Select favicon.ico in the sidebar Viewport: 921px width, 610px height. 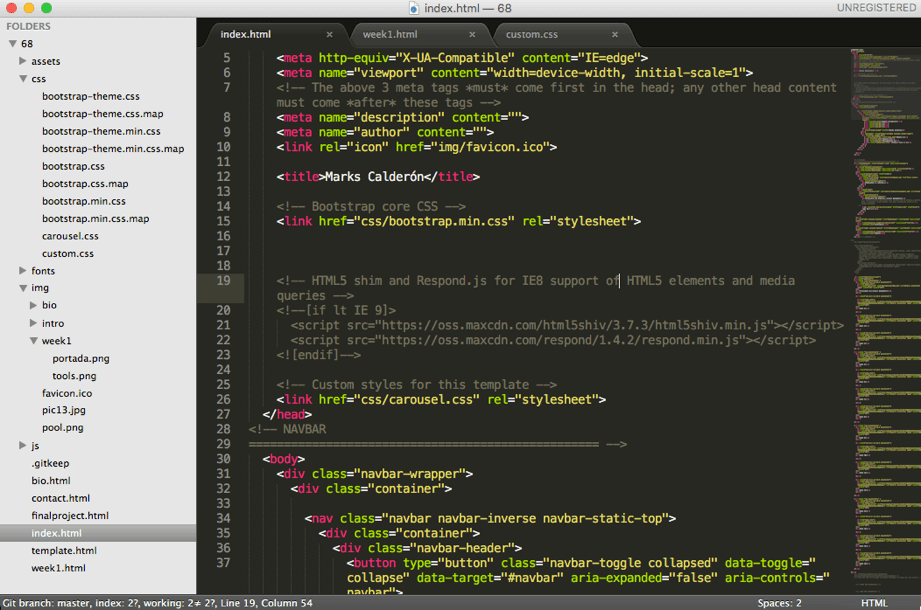pos(66,393)
